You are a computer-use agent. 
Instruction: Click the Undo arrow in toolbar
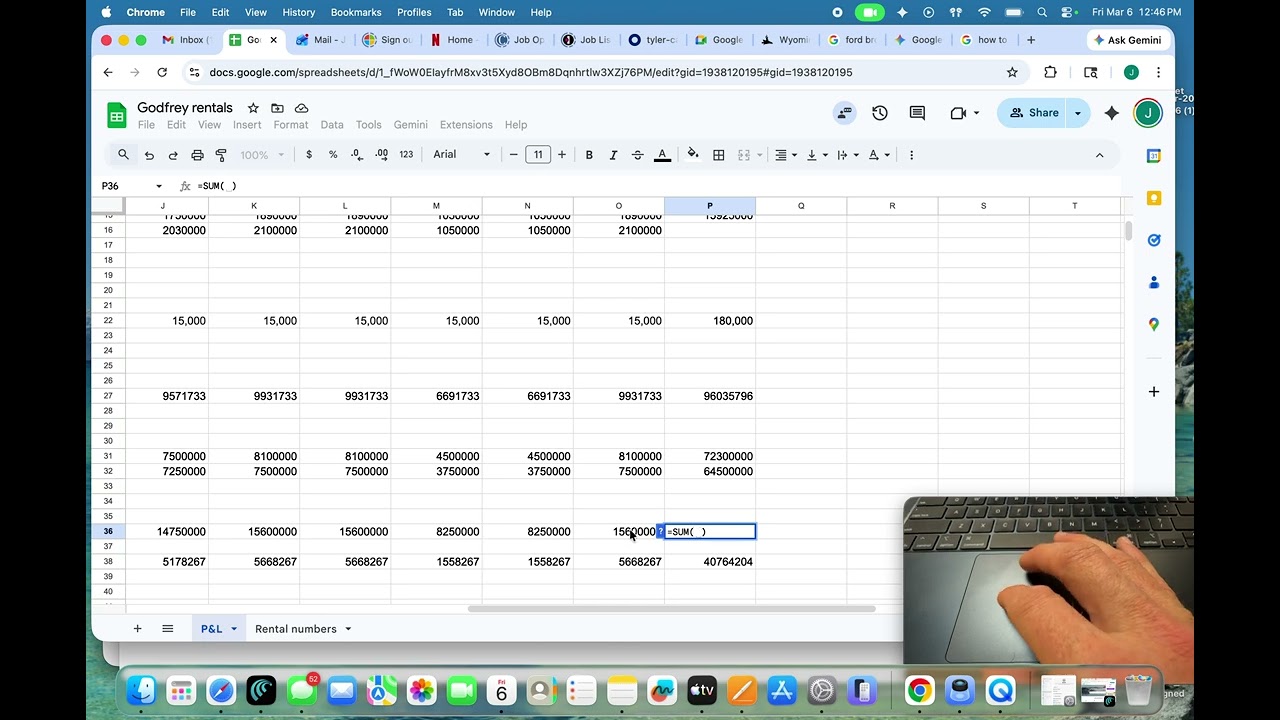(x=149, y=155)
